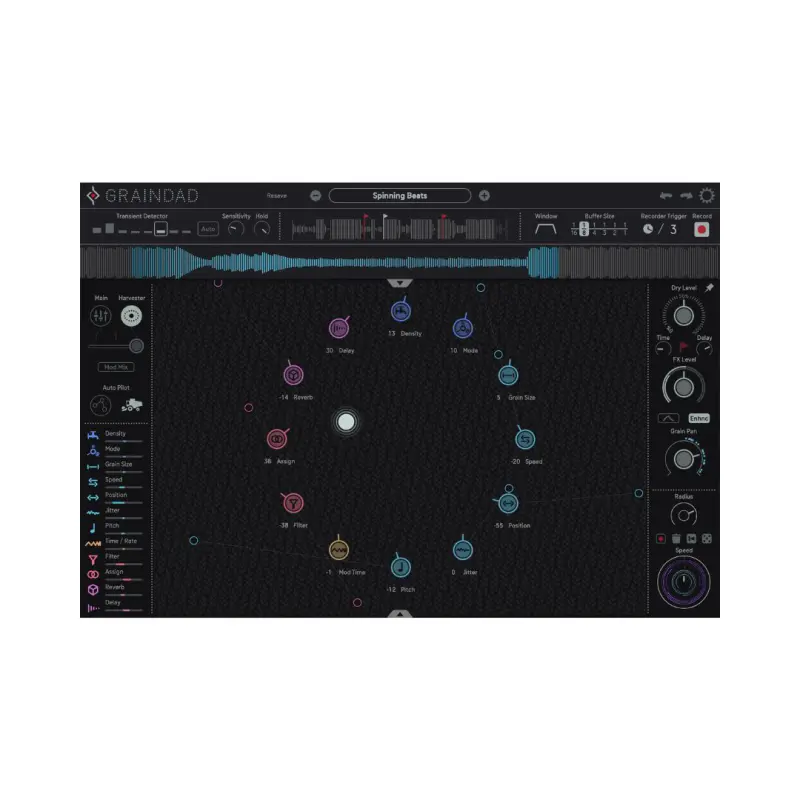This screenshot has width=800, height=800.
Task: Click the highlighted transient detector bar
Action: [161, 229]
